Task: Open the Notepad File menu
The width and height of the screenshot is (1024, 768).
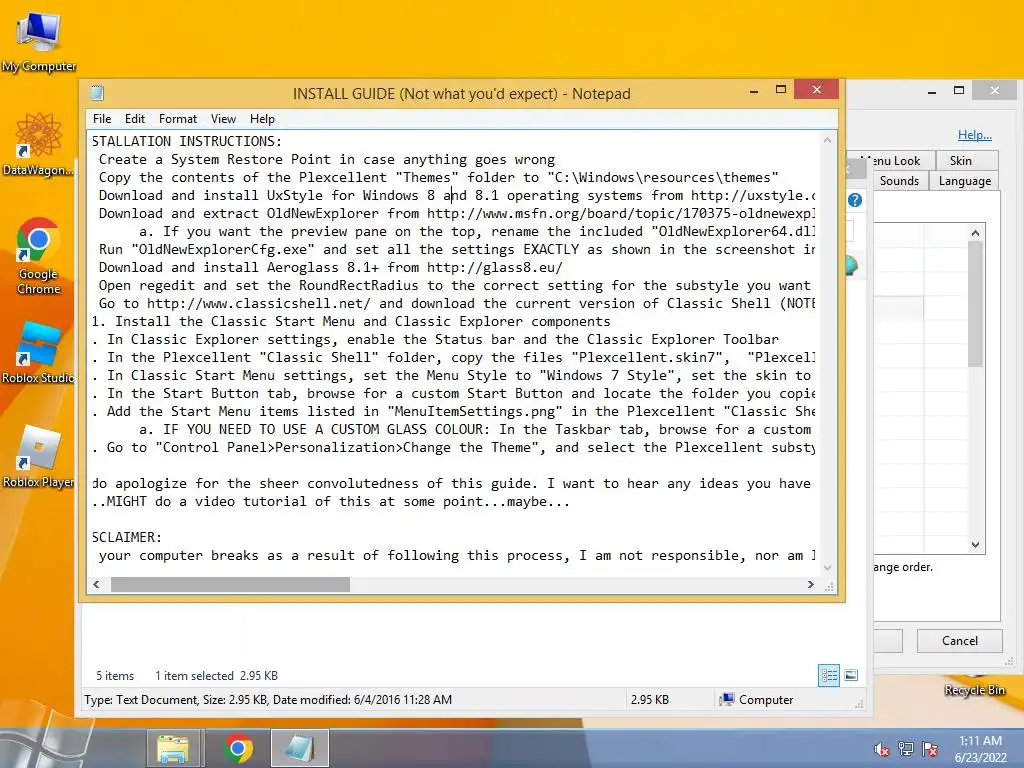Action: pos(102,119)
